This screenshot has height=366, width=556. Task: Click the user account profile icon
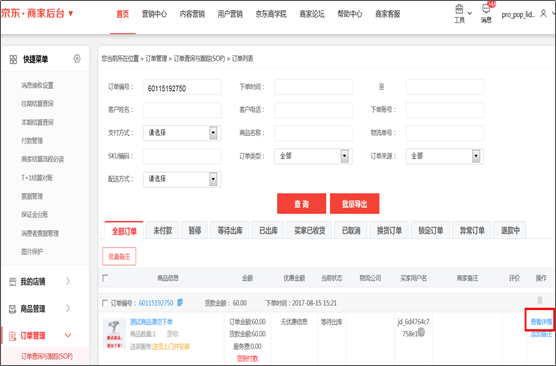[543, 14]
